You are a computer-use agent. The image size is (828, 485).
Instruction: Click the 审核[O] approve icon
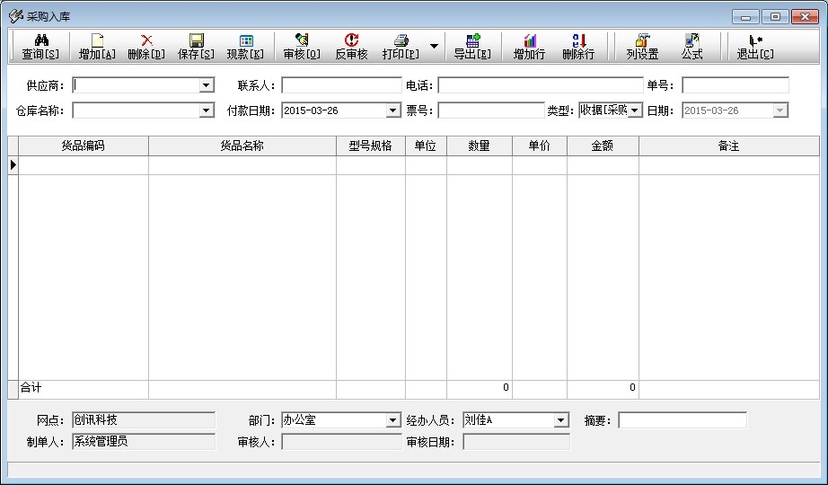coord(302,40)
